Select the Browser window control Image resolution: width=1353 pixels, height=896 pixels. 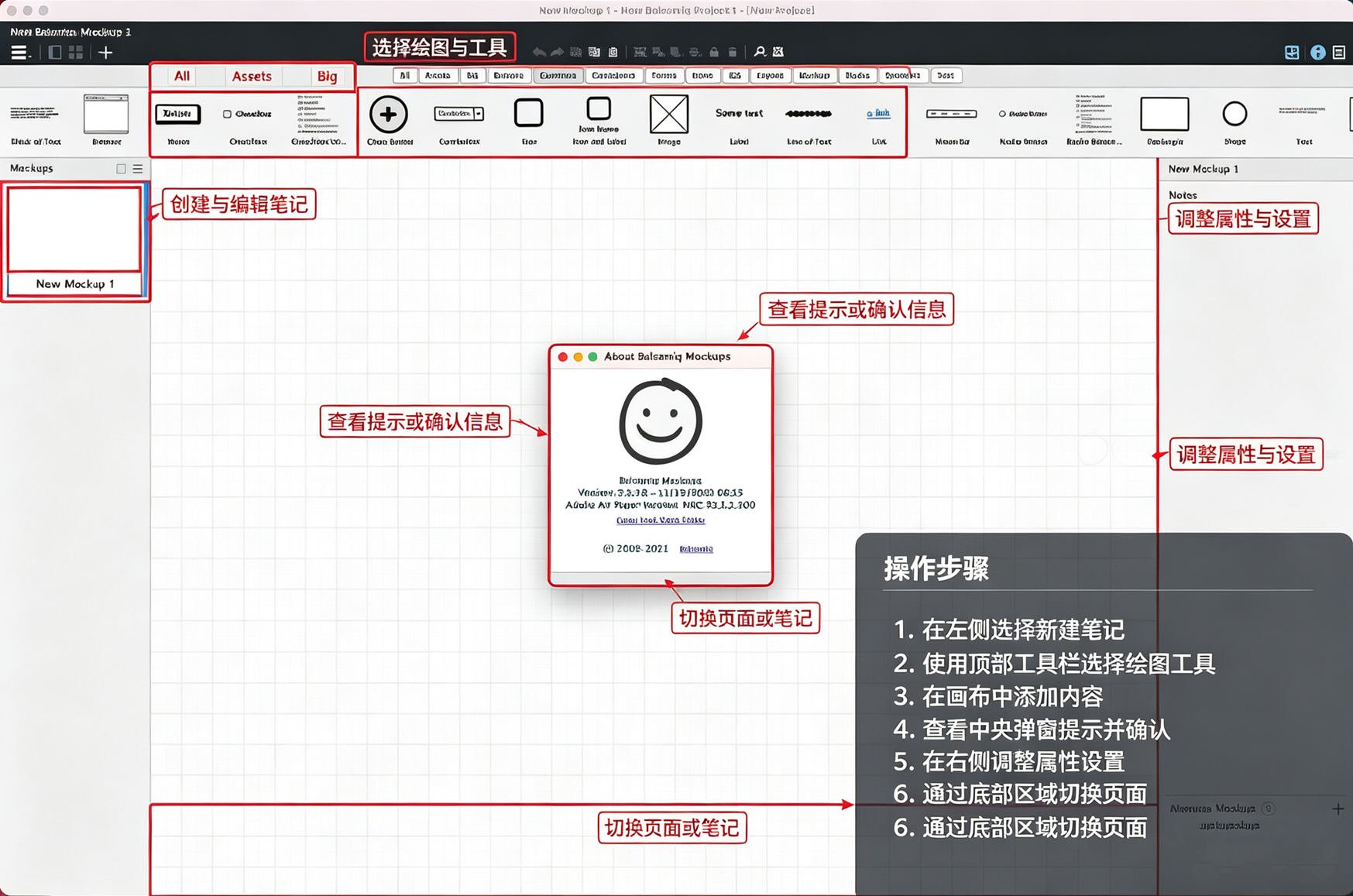pos(106,120)
